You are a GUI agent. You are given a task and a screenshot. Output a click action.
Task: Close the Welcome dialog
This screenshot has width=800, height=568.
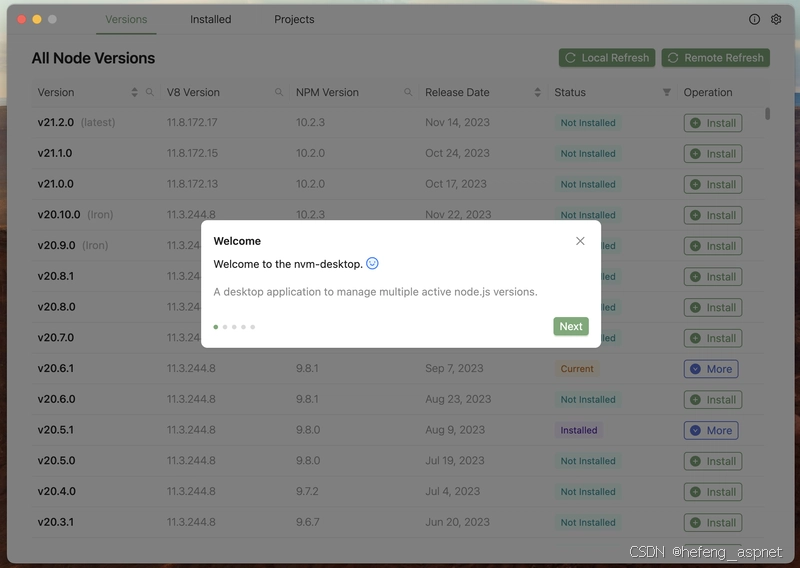(580, 241)
